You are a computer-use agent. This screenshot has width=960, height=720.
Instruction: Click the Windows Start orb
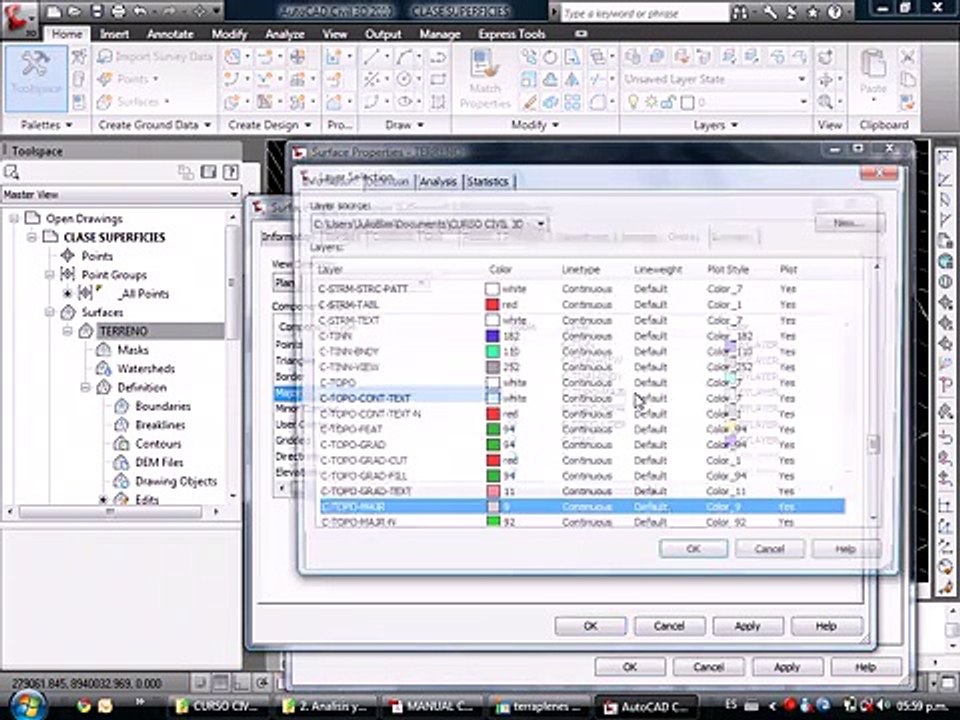coord(26,705)
